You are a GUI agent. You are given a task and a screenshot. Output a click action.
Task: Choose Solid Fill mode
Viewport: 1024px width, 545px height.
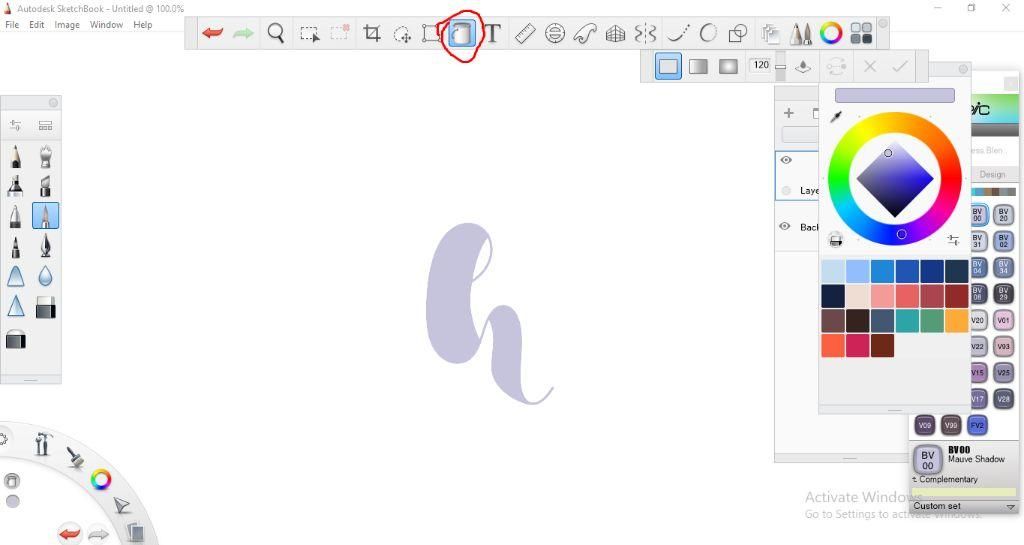pos(668,67)
